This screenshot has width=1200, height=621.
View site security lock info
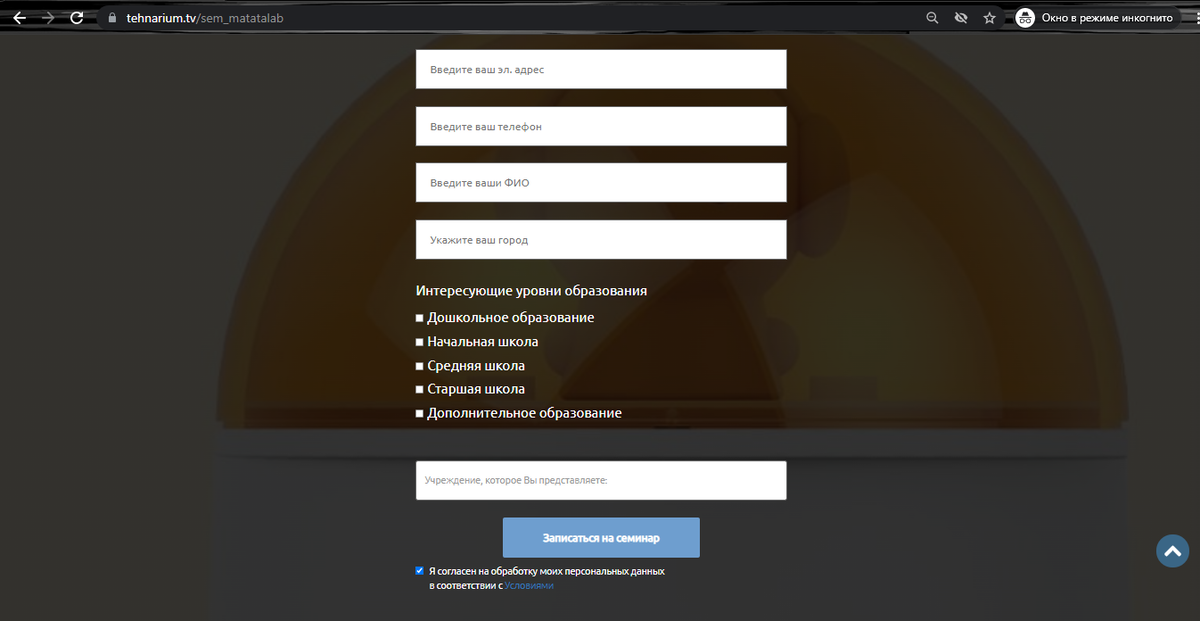tap(112, 18)
